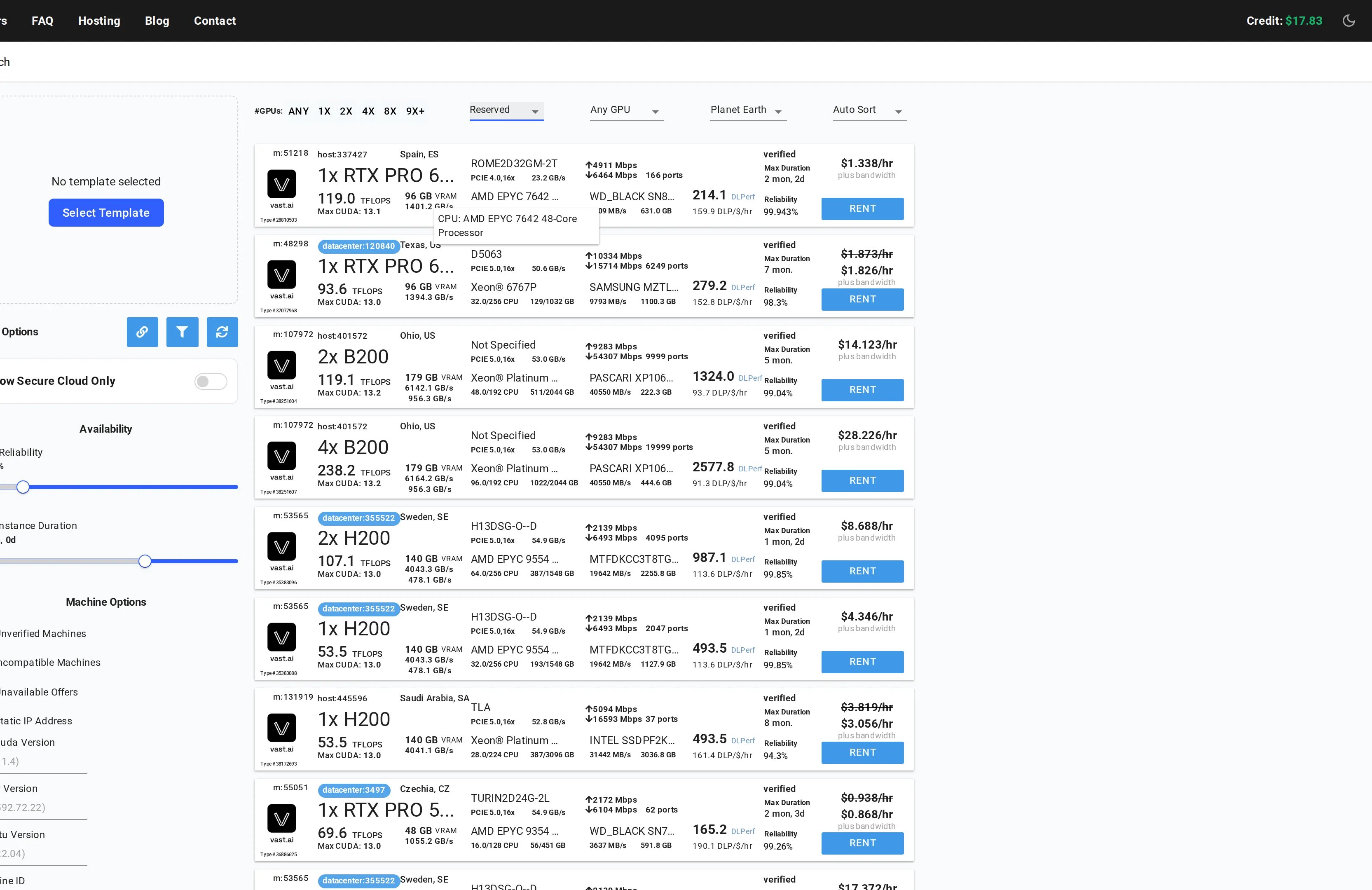Image resolution: width=1372 pixels, height=890 pixels.
Task: Click the ROME2D32GM-2T motherboard name
Action: pos(514,164)
